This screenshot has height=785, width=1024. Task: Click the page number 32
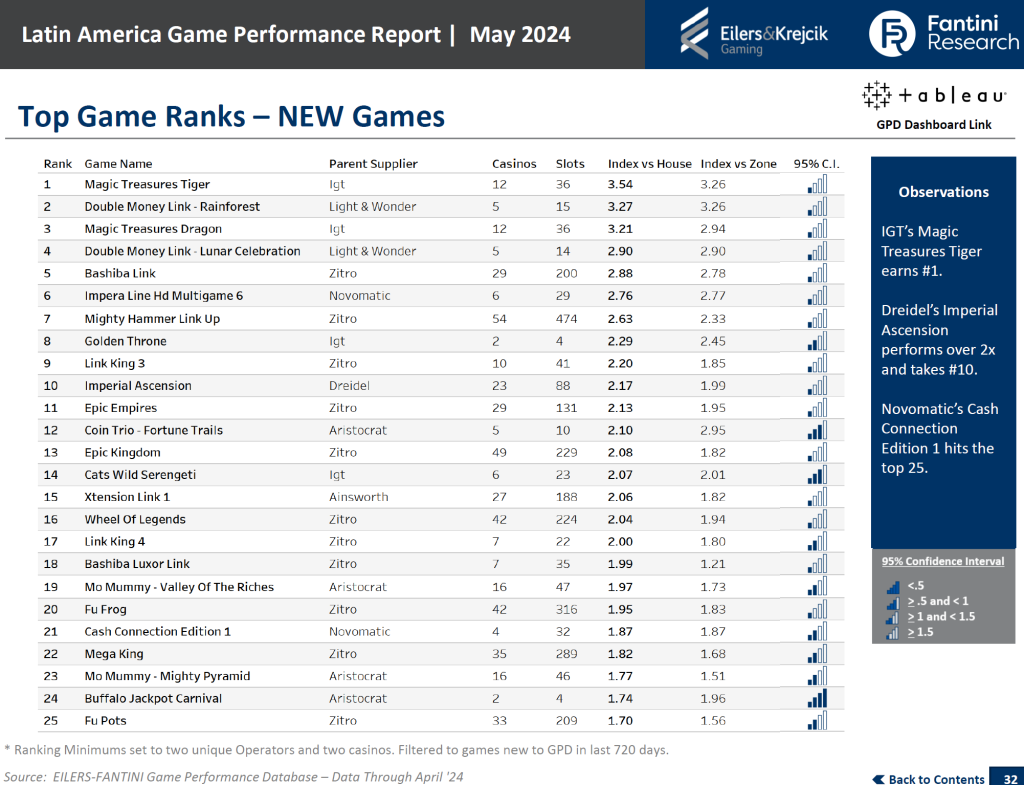(1010, 778)
